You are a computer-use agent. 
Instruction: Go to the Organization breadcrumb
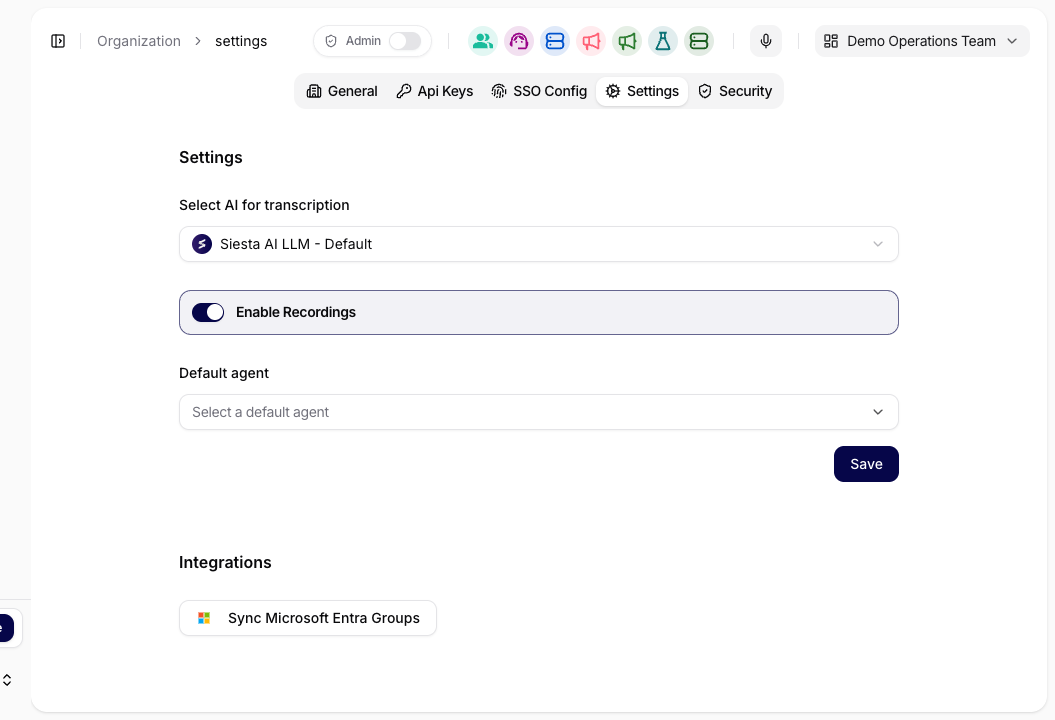click(x=139, y=41)
